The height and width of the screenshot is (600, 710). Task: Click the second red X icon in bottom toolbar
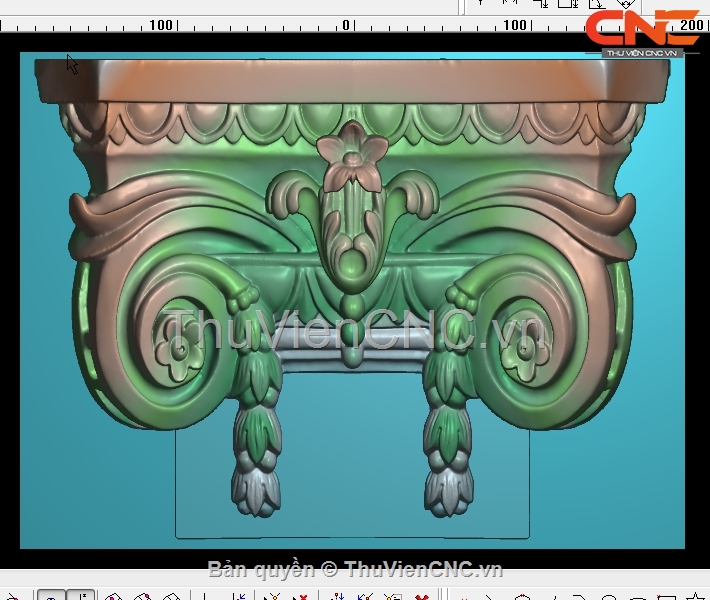(x=422, y=596)
